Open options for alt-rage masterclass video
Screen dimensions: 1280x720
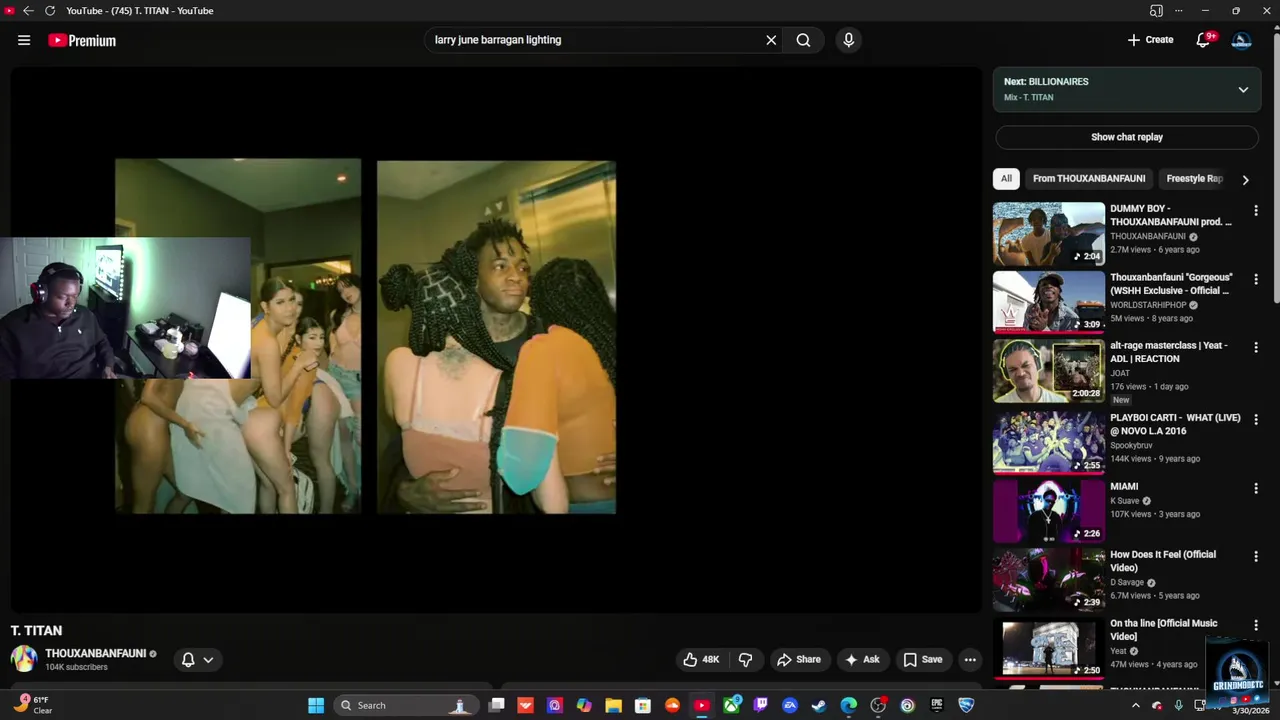coord(1255,347)
